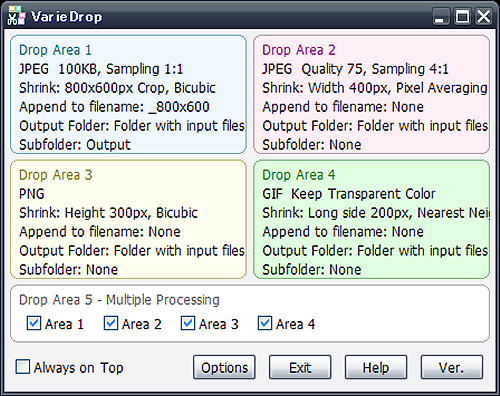Toggle the Area 1 checkbox

click(x=34, y=323)
